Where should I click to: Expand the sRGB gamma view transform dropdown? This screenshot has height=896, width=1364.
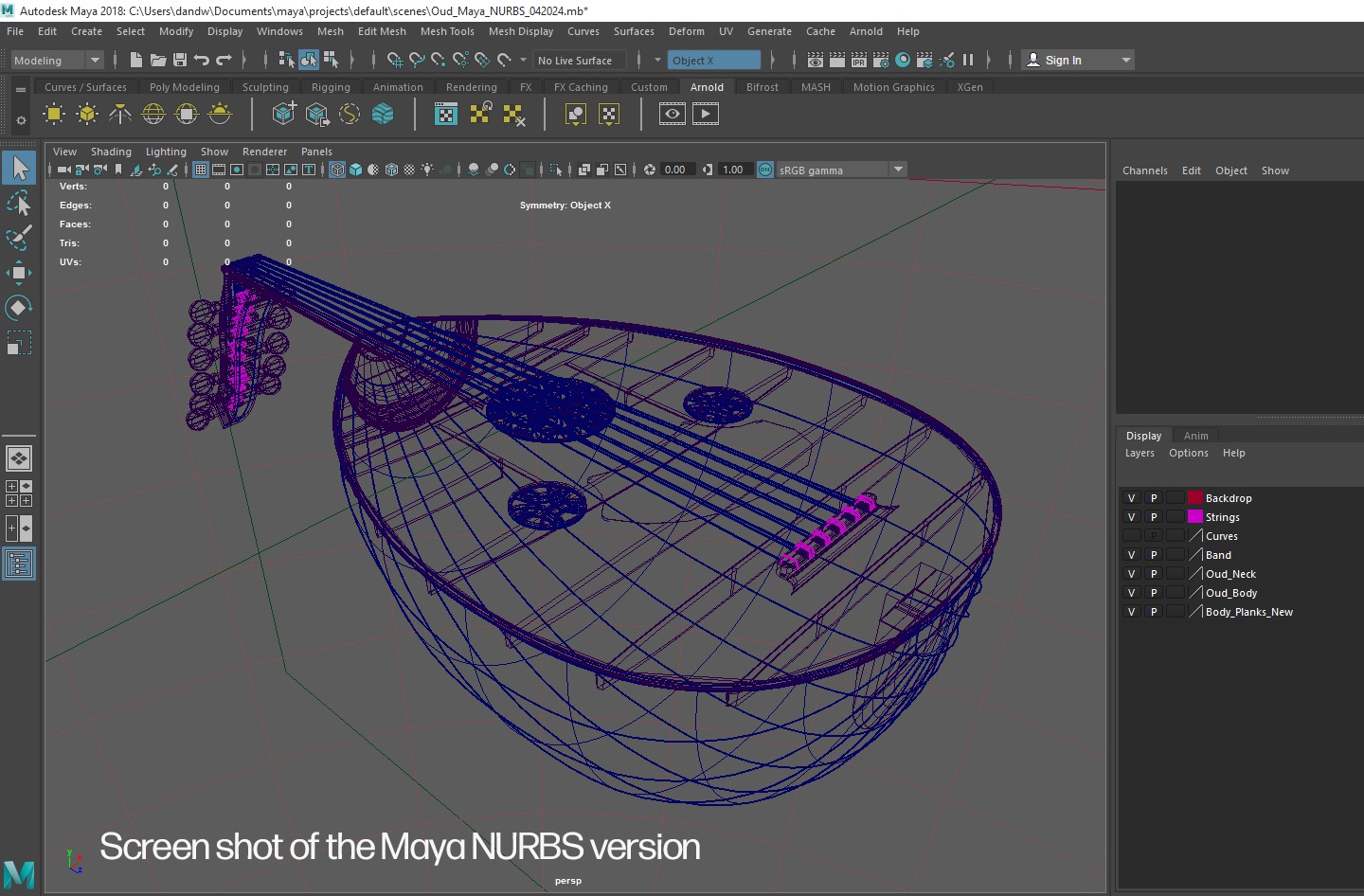click(898, 170)
